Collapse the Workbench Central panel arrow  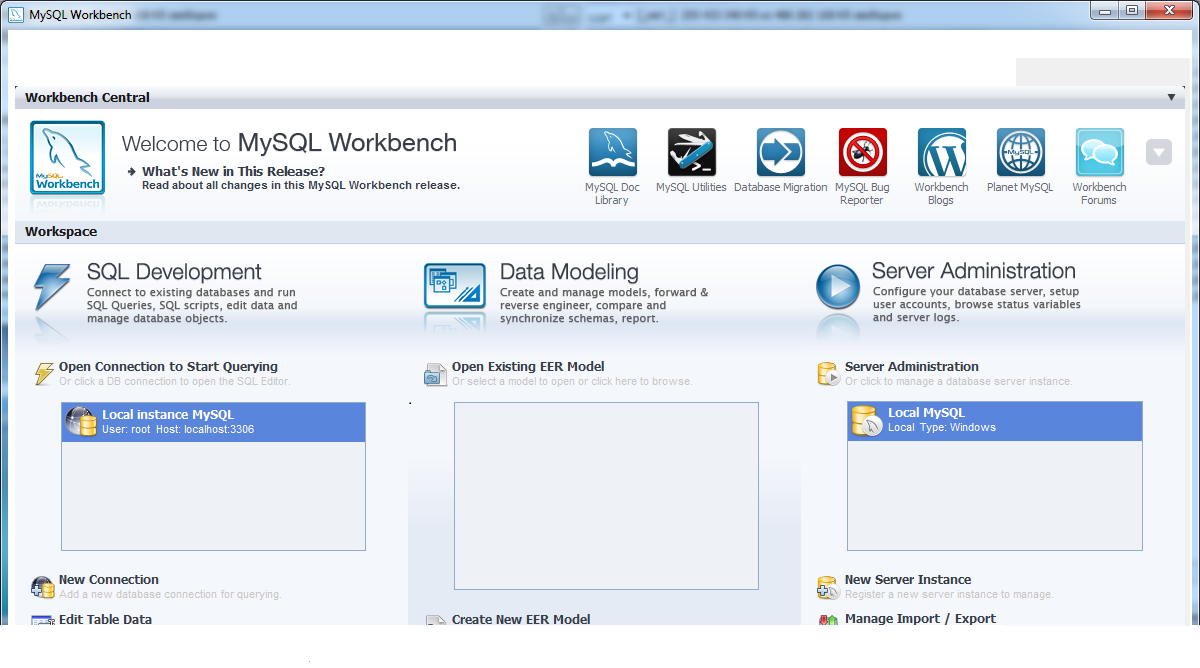point(1171,98)
